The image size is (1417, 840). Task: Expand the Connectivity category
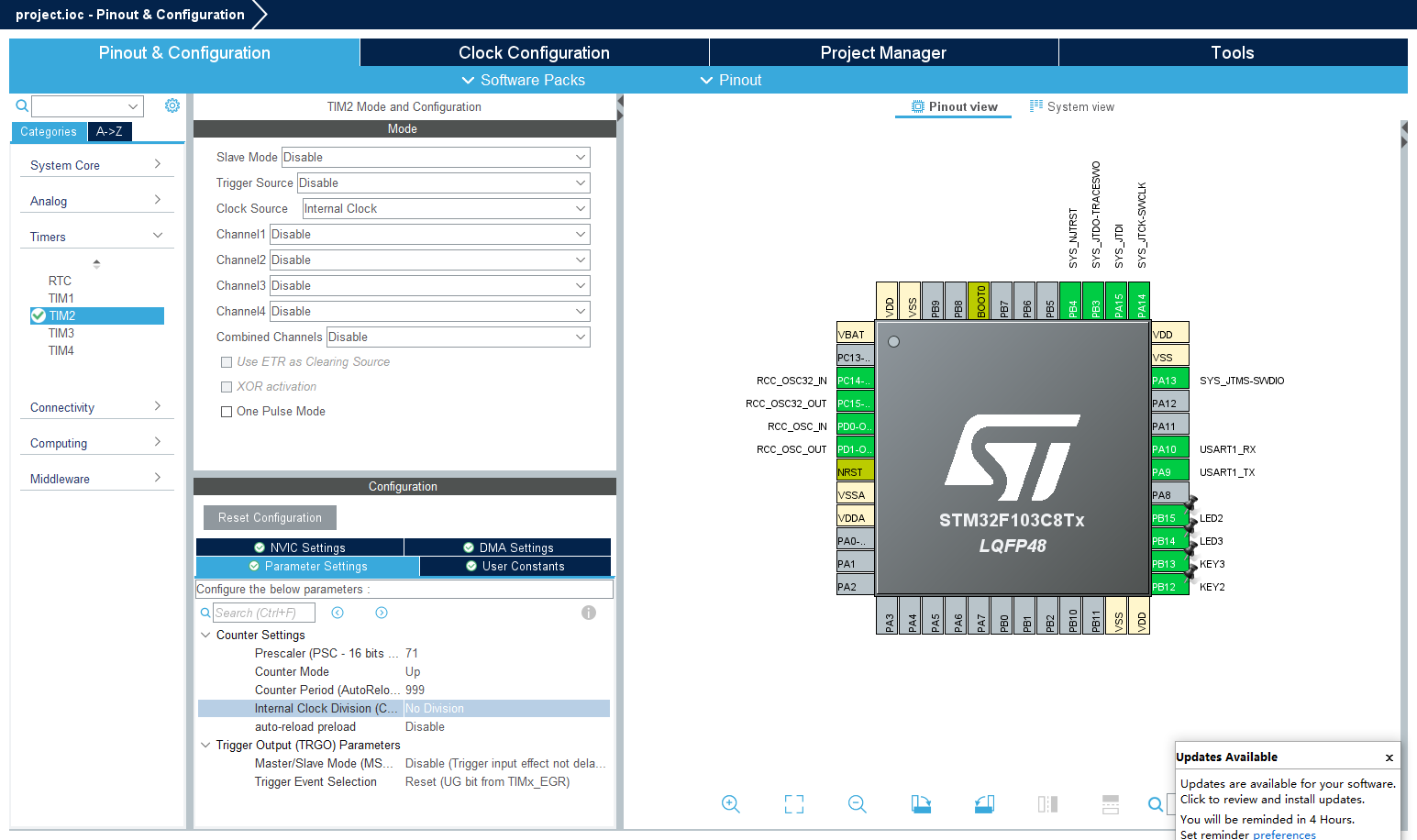pyautogui.click(x=96, y=407)
